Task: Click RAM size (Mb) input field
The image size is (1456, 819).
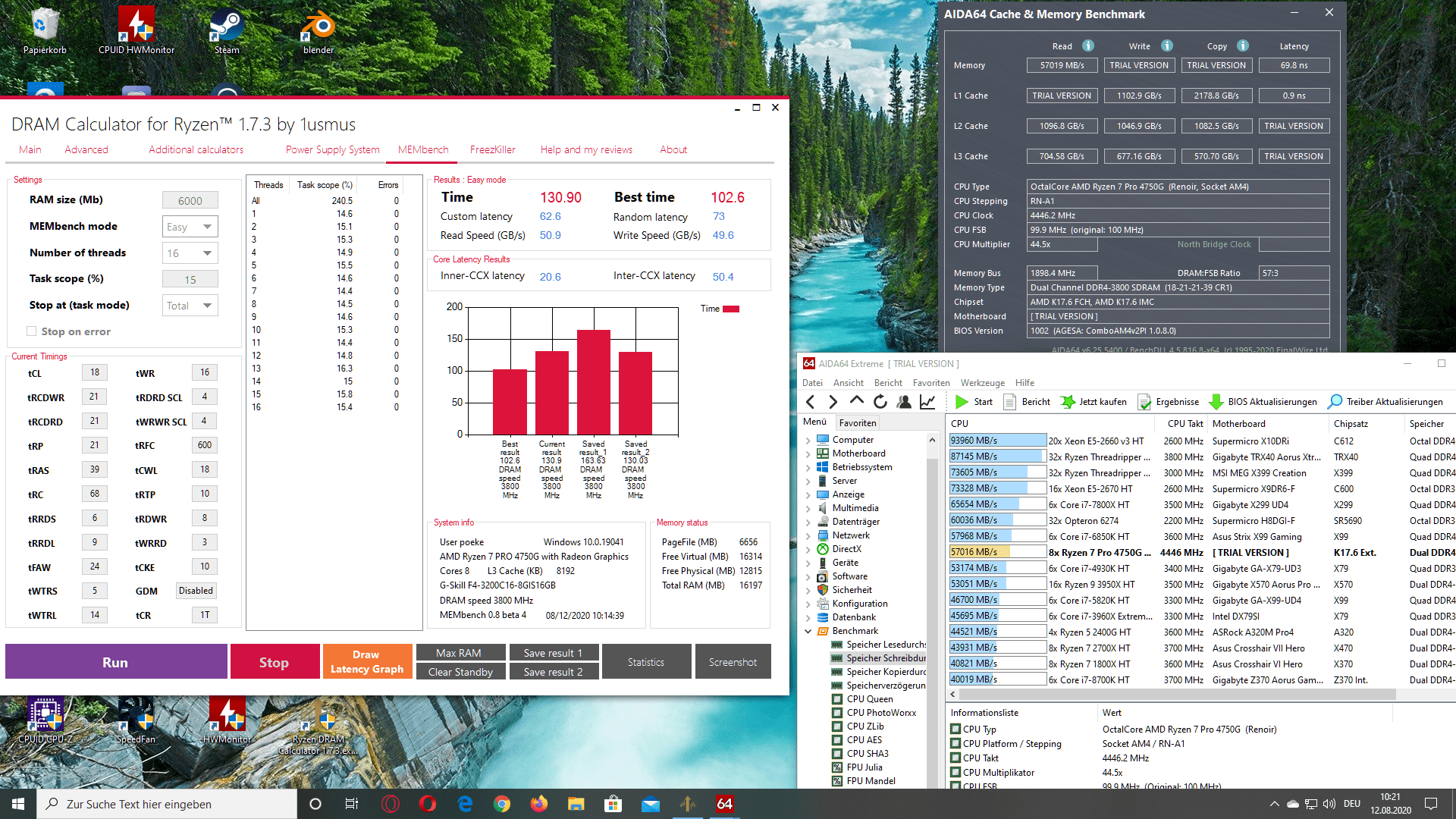Action: tap(190, 200)
